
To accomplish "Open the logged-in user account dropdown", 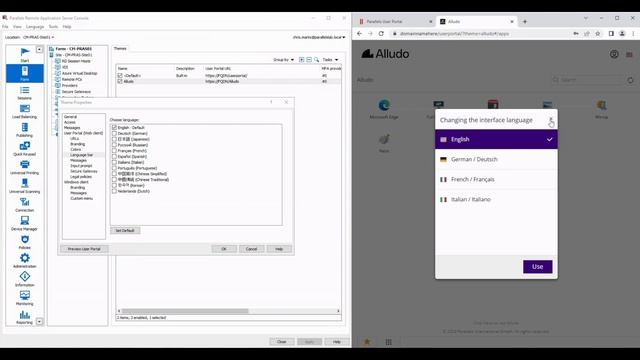I will (319, 37).
